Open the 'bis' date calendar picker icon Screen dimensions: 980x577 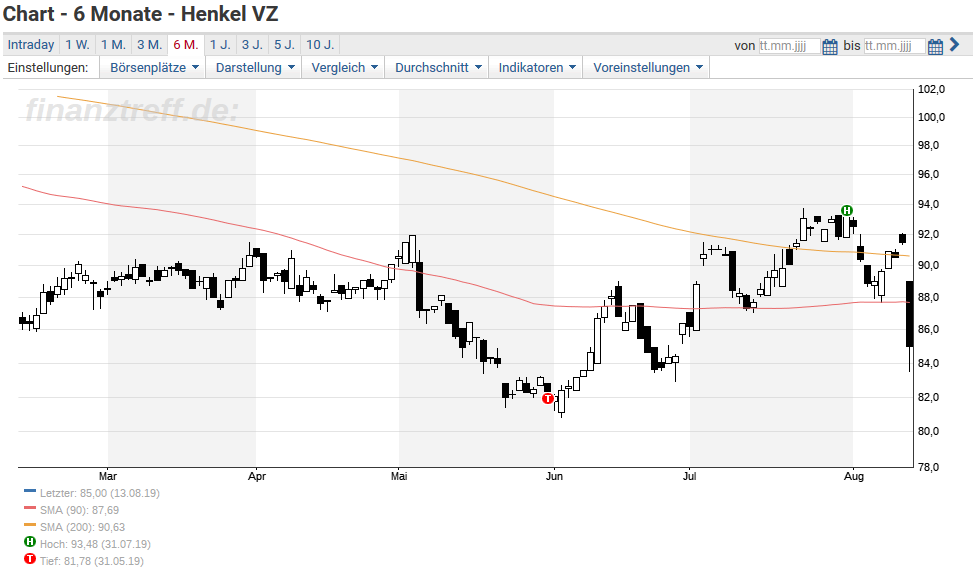[935, 46]
